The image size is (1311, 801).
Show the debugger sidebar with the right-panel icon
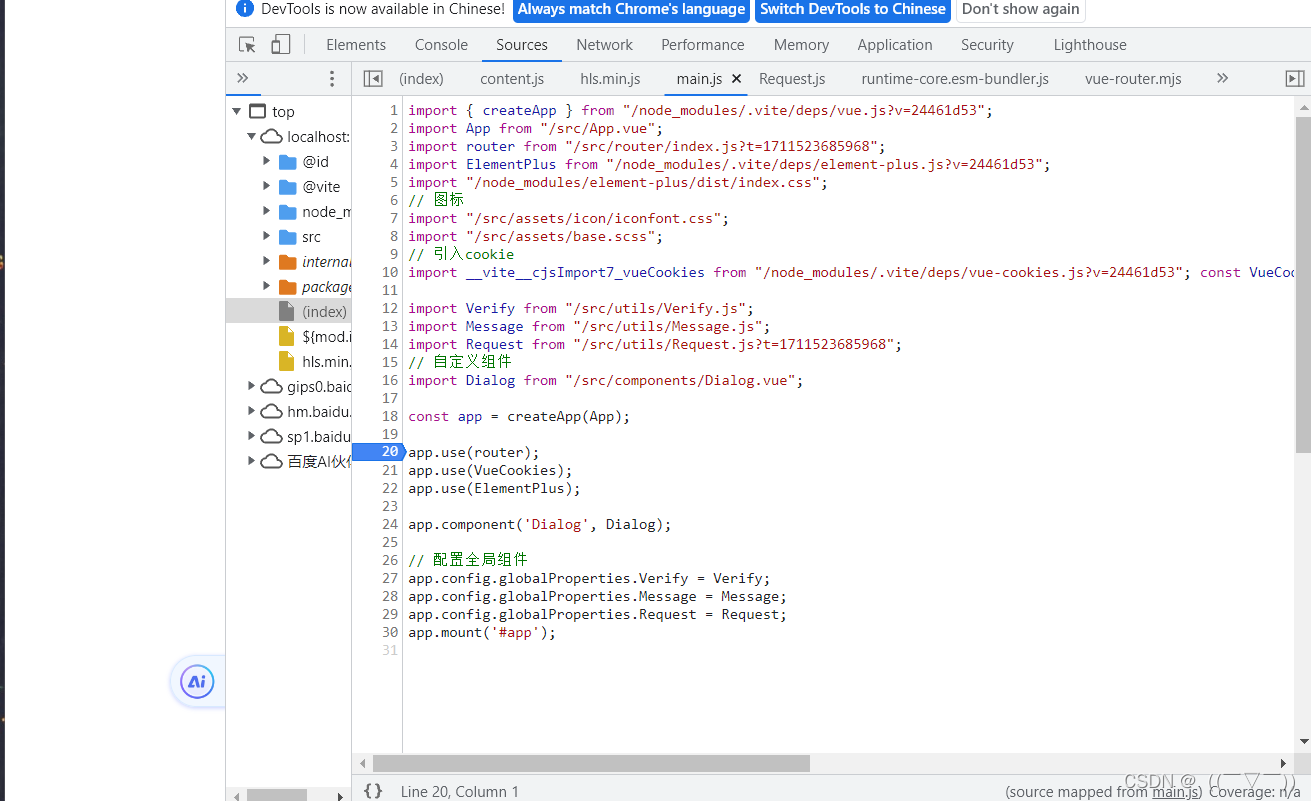1295,78
